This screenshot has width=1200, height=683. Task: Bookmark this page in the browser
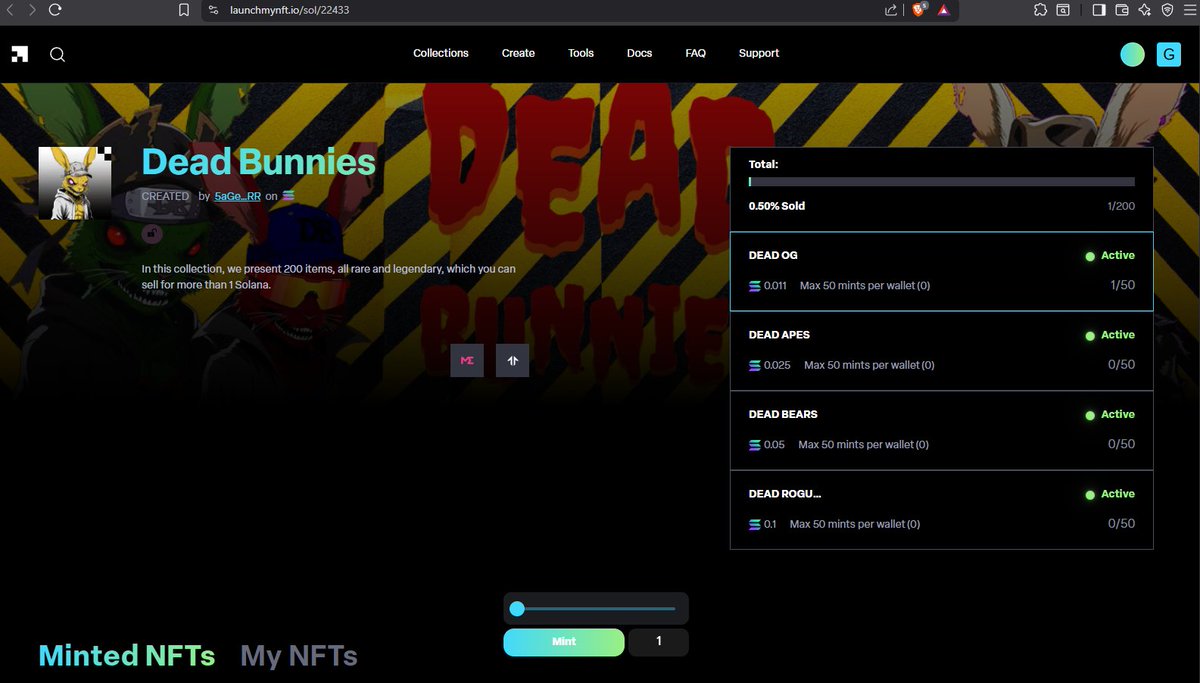click(183, 10)
